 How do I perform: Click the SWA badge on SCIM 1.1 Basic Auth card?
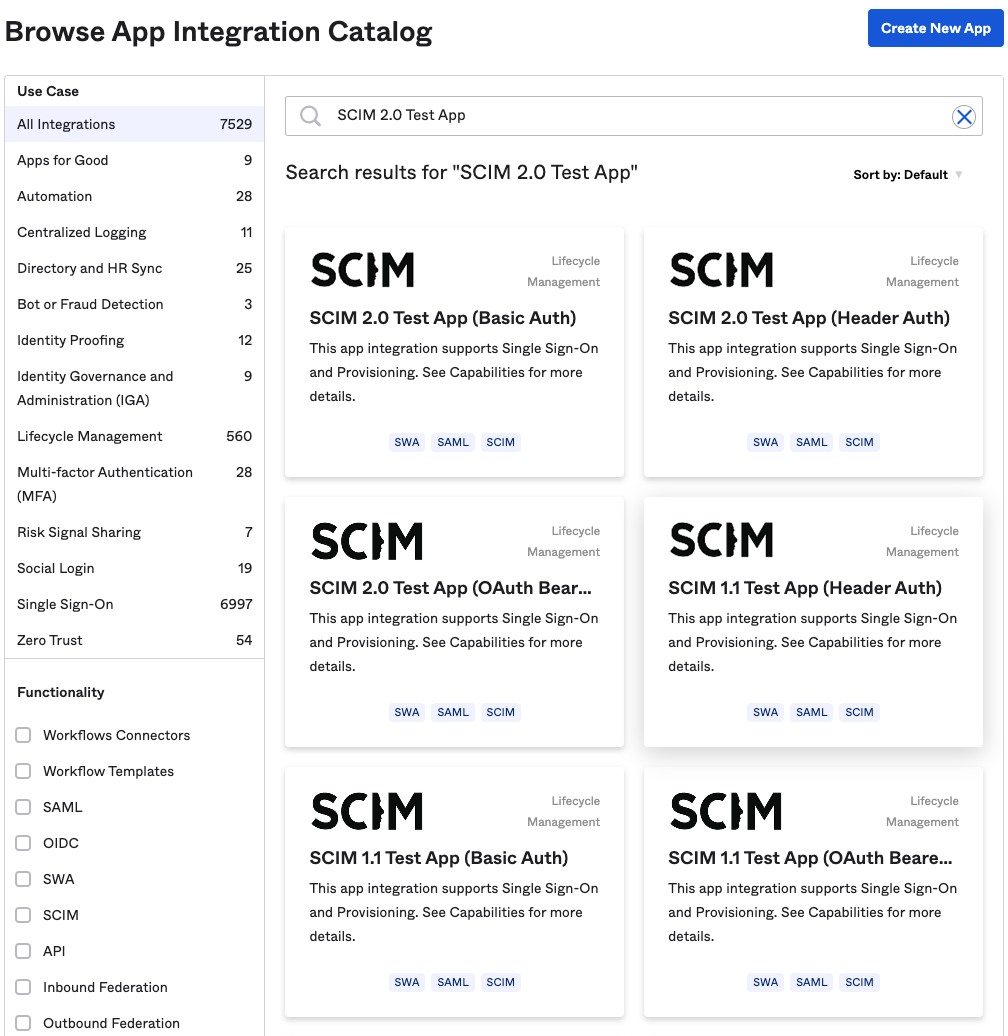coord(406,982)
